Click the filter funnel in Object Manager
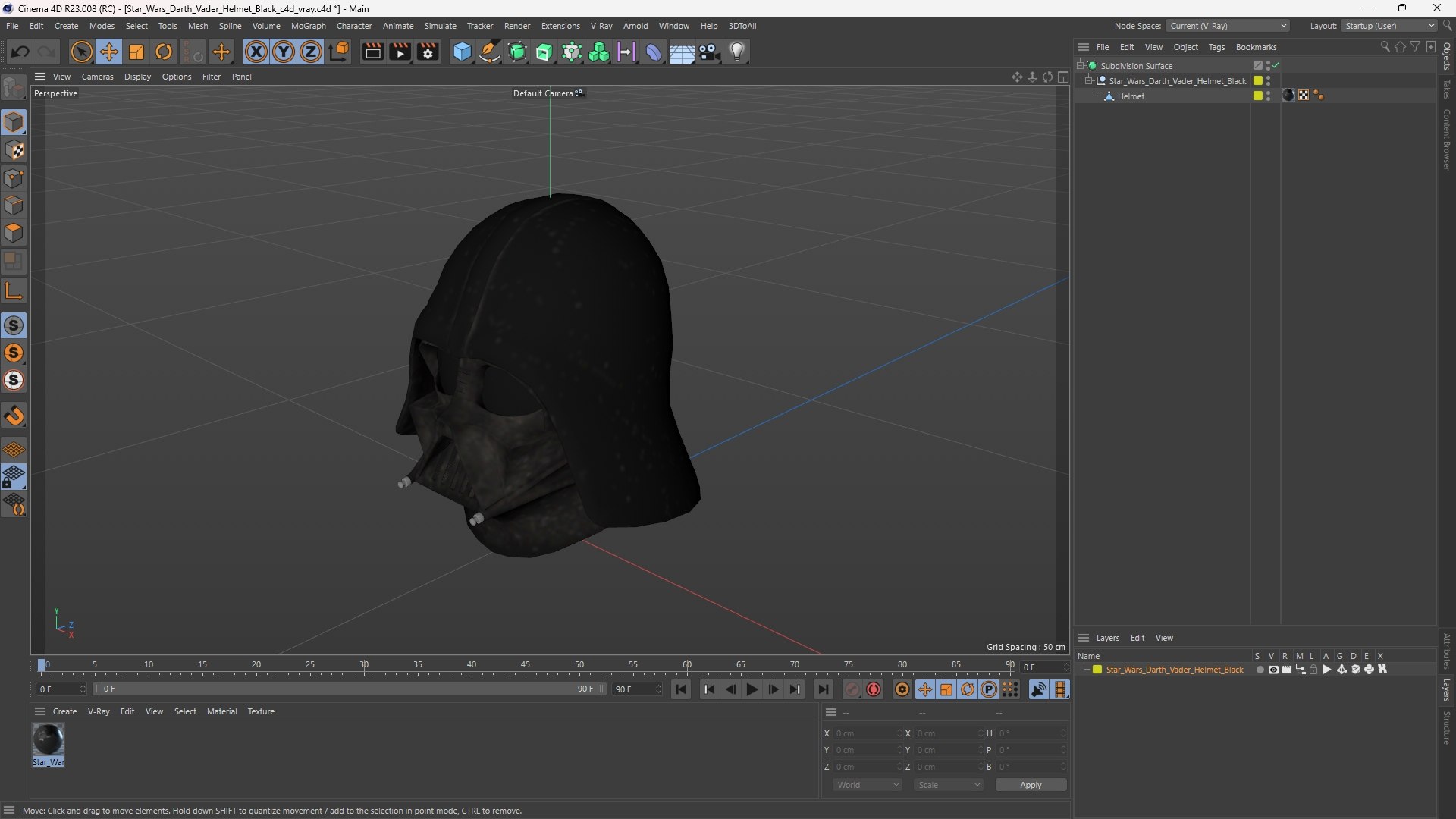The height and width of the screenshot is (819, 1456). 1415,47
